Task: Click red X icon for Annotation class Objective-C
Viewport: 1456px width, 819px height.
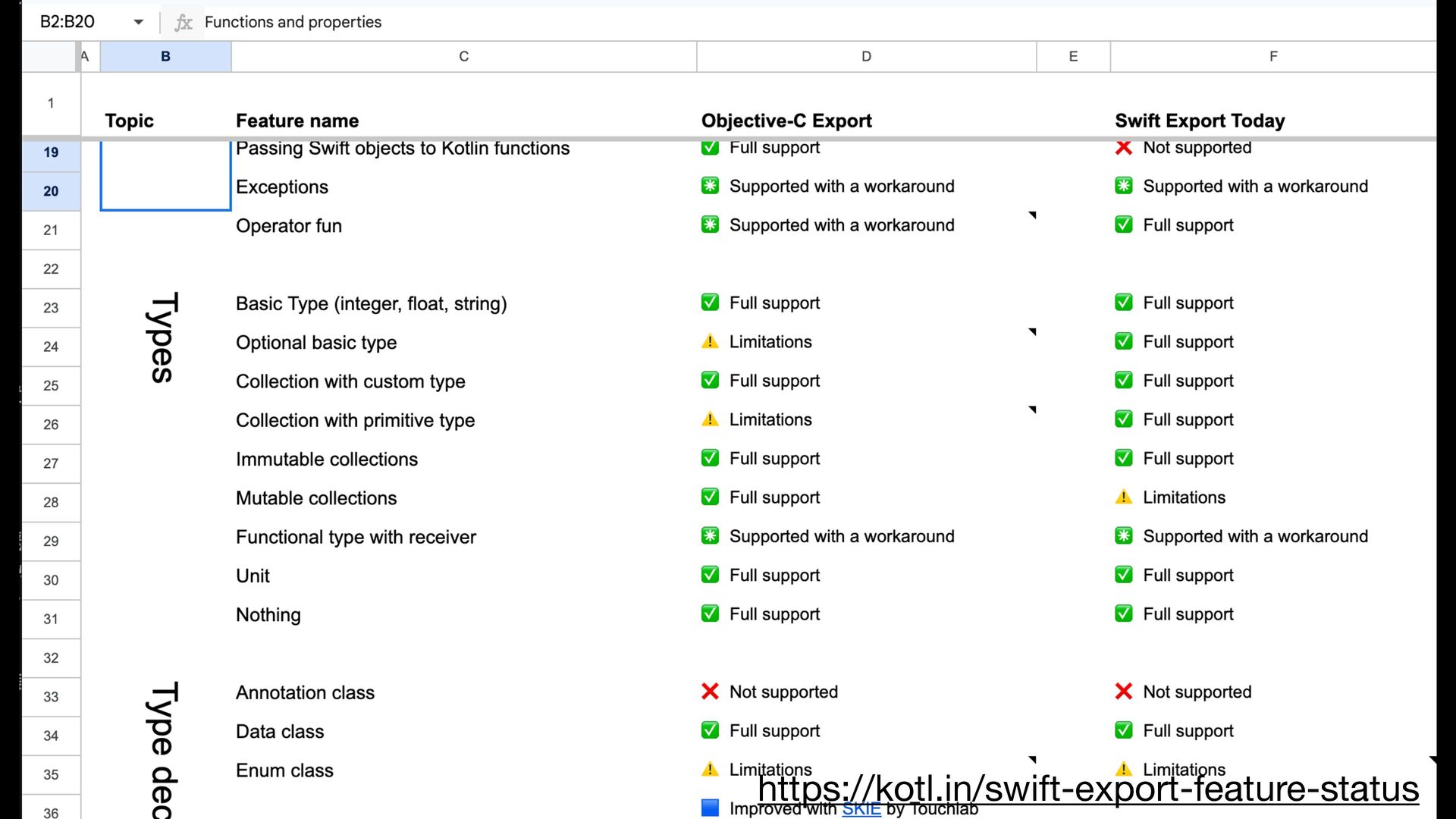Action: pyautogui.click(x=710, y=692)
